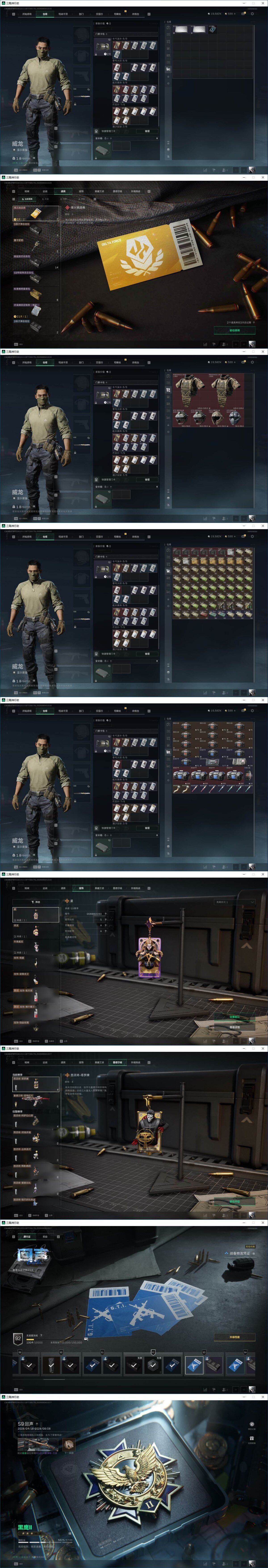Open the settings gear on the empty-warehouse screen
Viewport: 268px width, 1568px height.
tap(252, 13)
